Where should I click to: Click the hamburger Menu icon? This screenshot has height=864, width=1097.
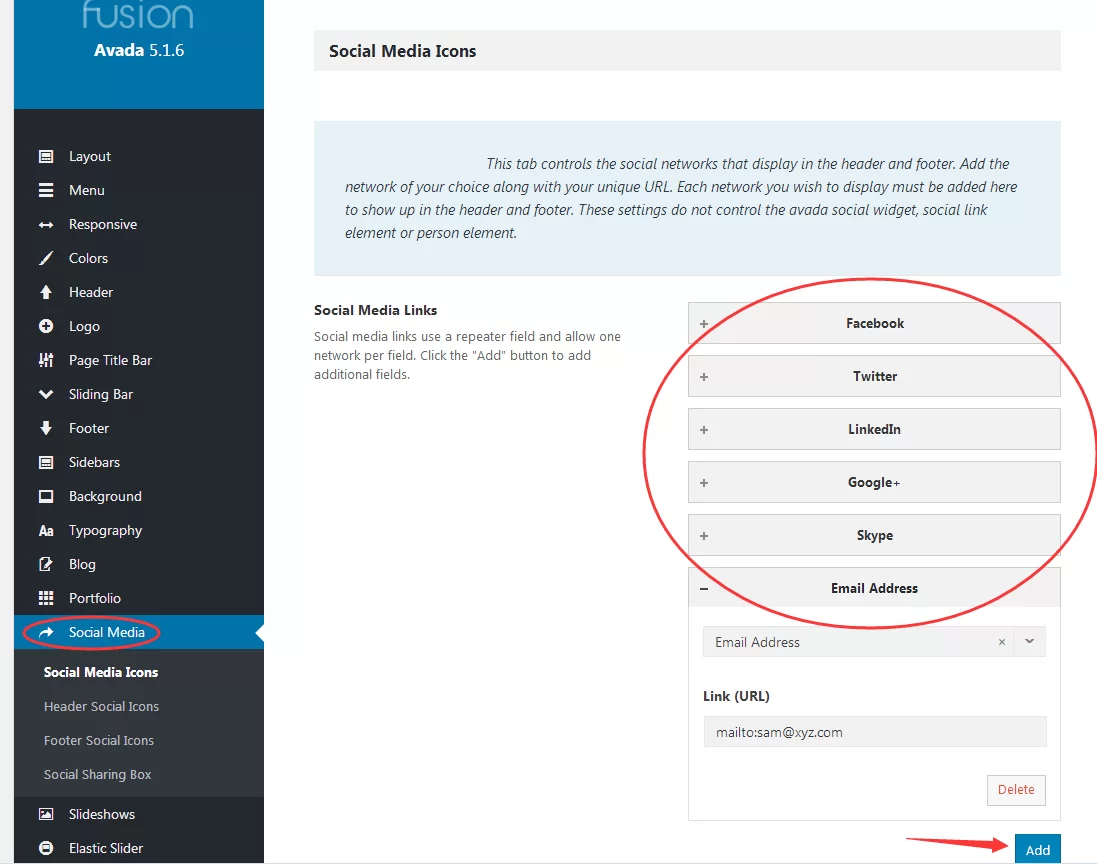46,190
